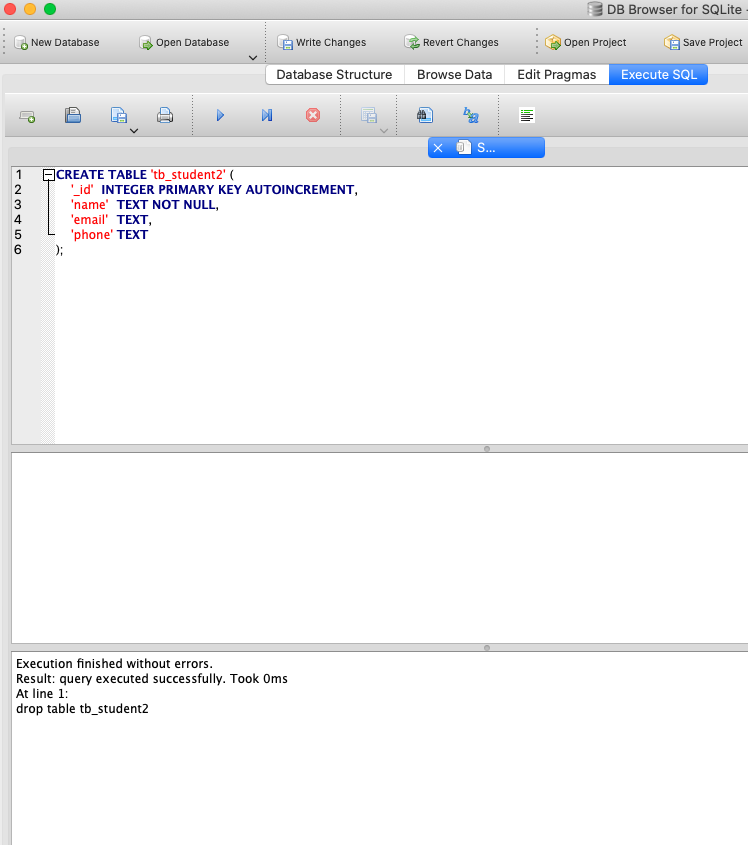Click the green zoom window button
Screen dimensions: 748x845
tap(50, 9)
